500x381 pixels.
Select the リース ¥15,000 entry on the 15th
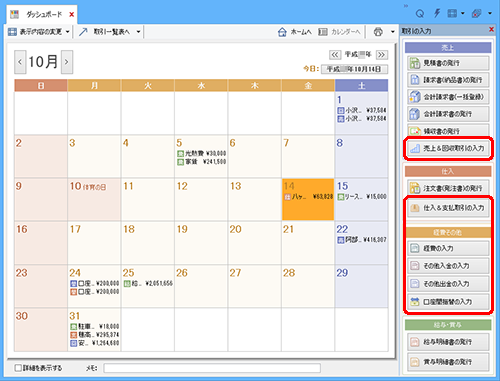coord(362,197)
